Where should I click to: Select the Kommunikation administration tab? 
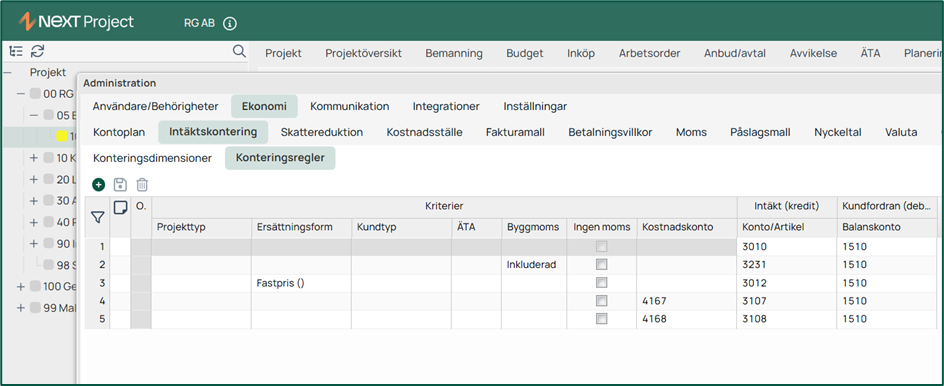(x=350, y=106)
